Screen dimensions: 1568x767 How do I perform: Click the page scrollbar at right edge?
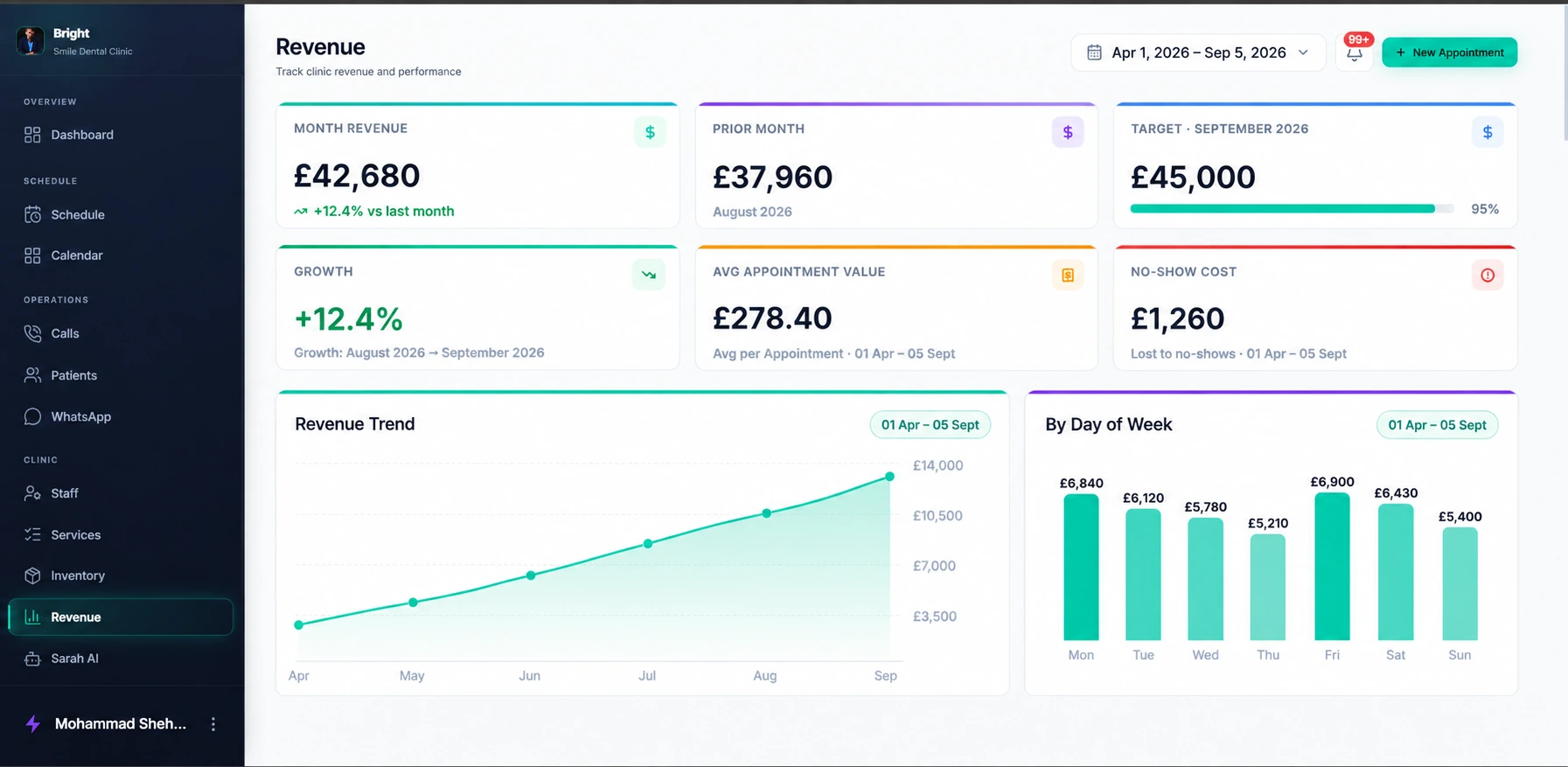(1565, 74)
